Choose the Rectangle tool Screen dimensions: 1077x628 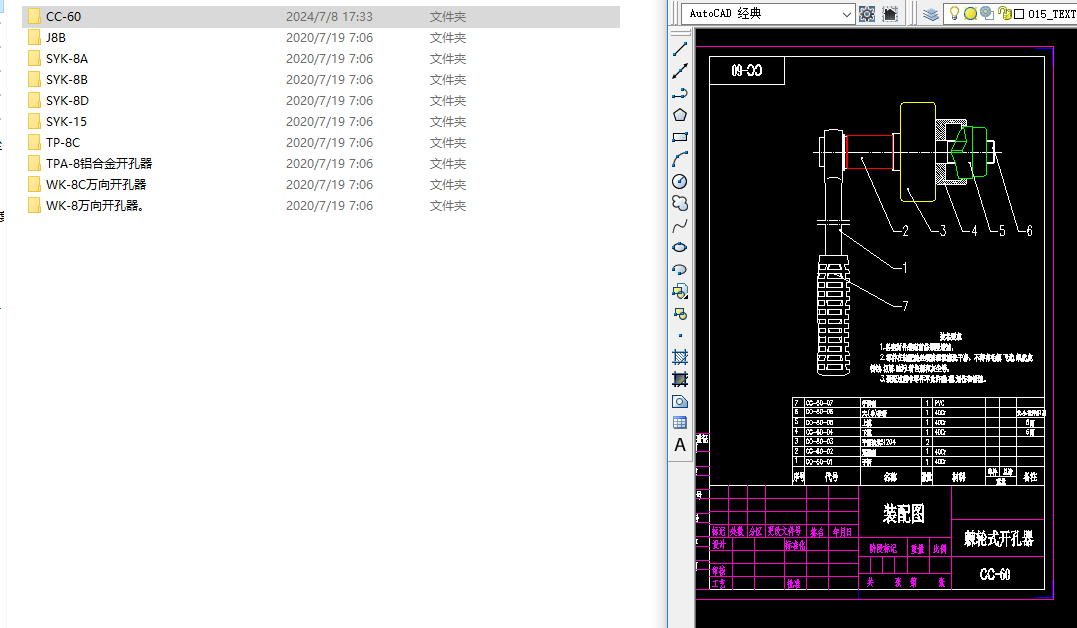(680, 137)
